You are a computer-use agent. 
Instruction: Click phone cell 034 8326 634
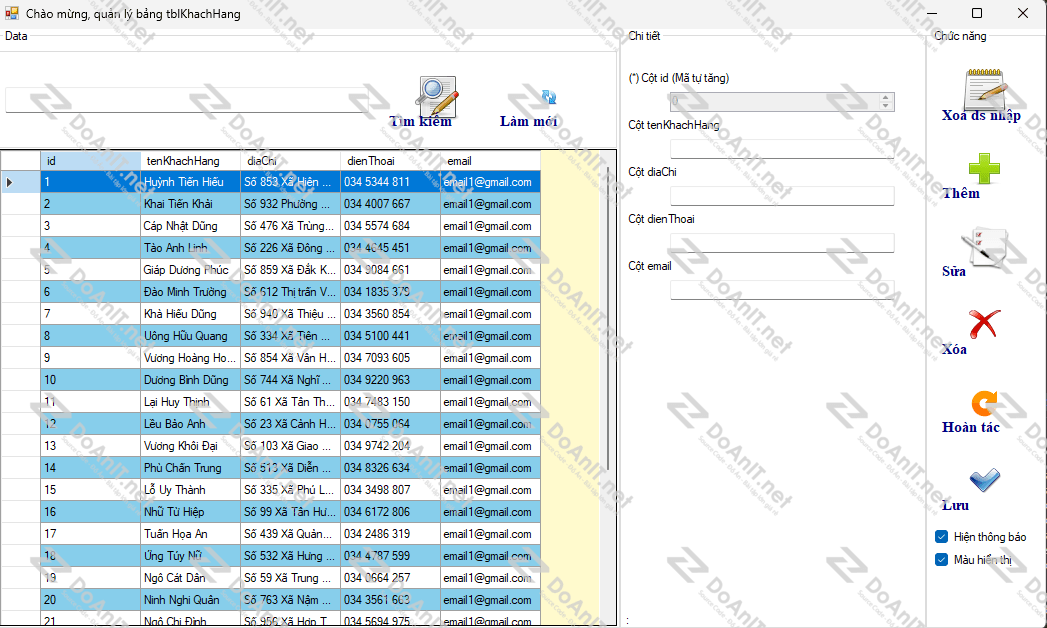pos(391,468)
